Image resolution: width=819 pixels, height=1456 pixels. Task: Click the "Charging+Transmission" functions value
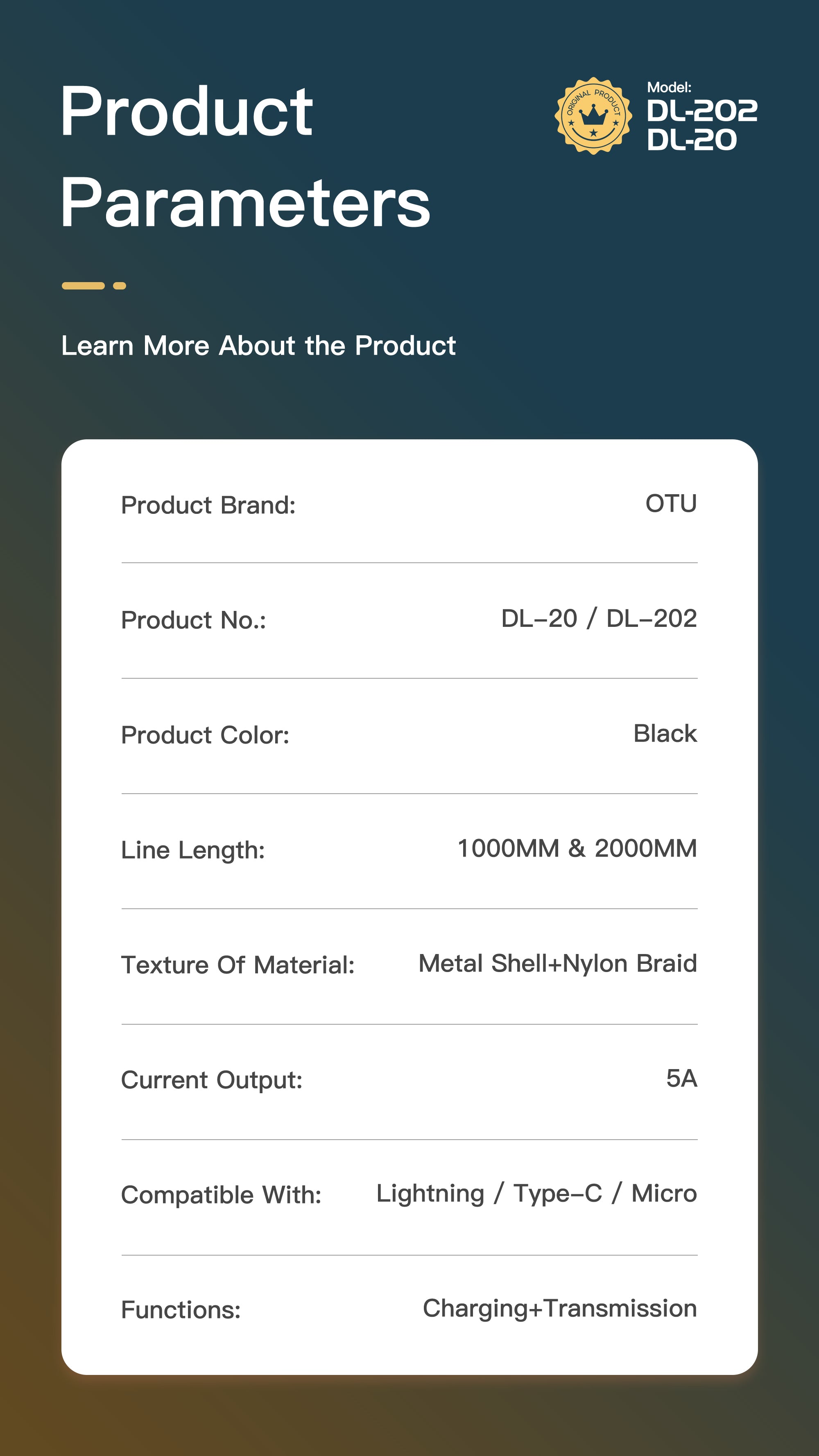[559, 1309]
